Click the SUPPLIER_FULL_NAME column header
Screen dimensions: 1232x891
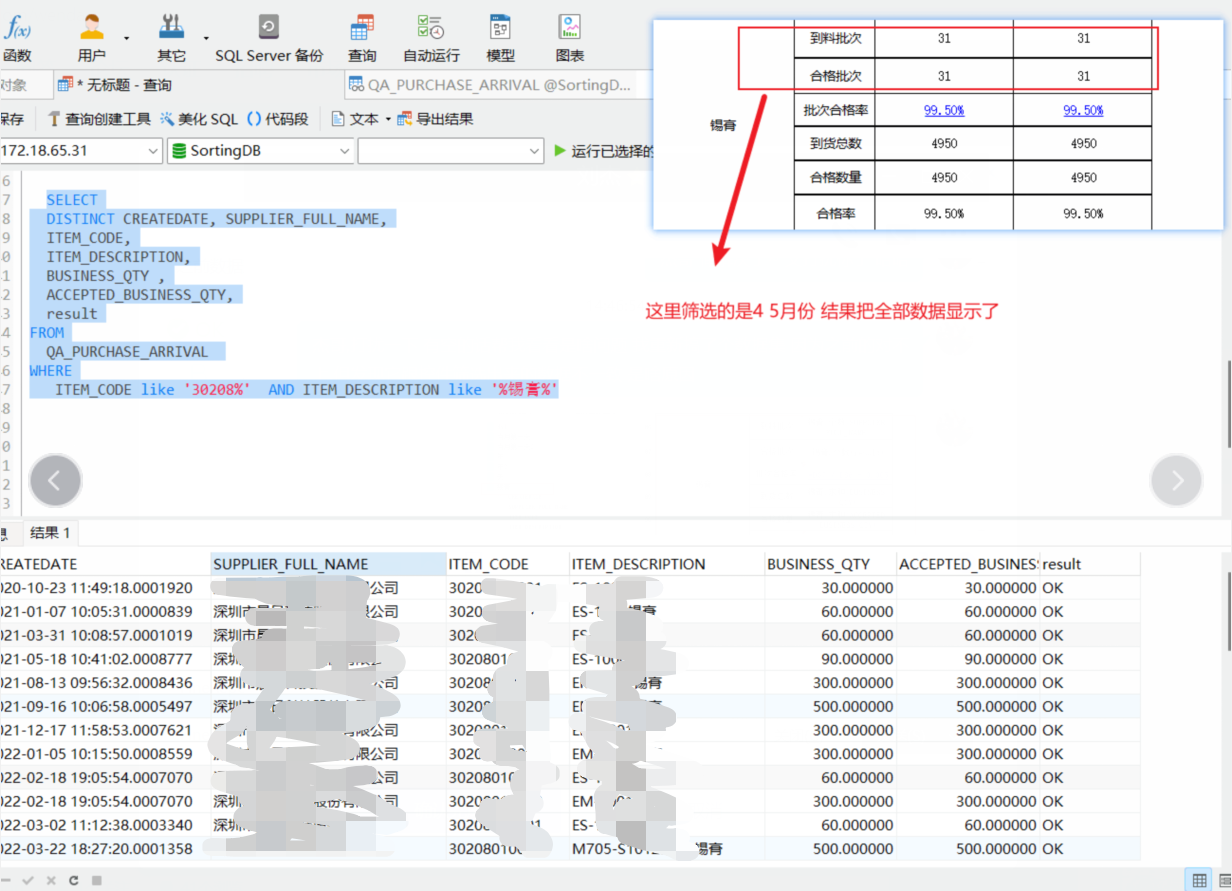point(329,564)
